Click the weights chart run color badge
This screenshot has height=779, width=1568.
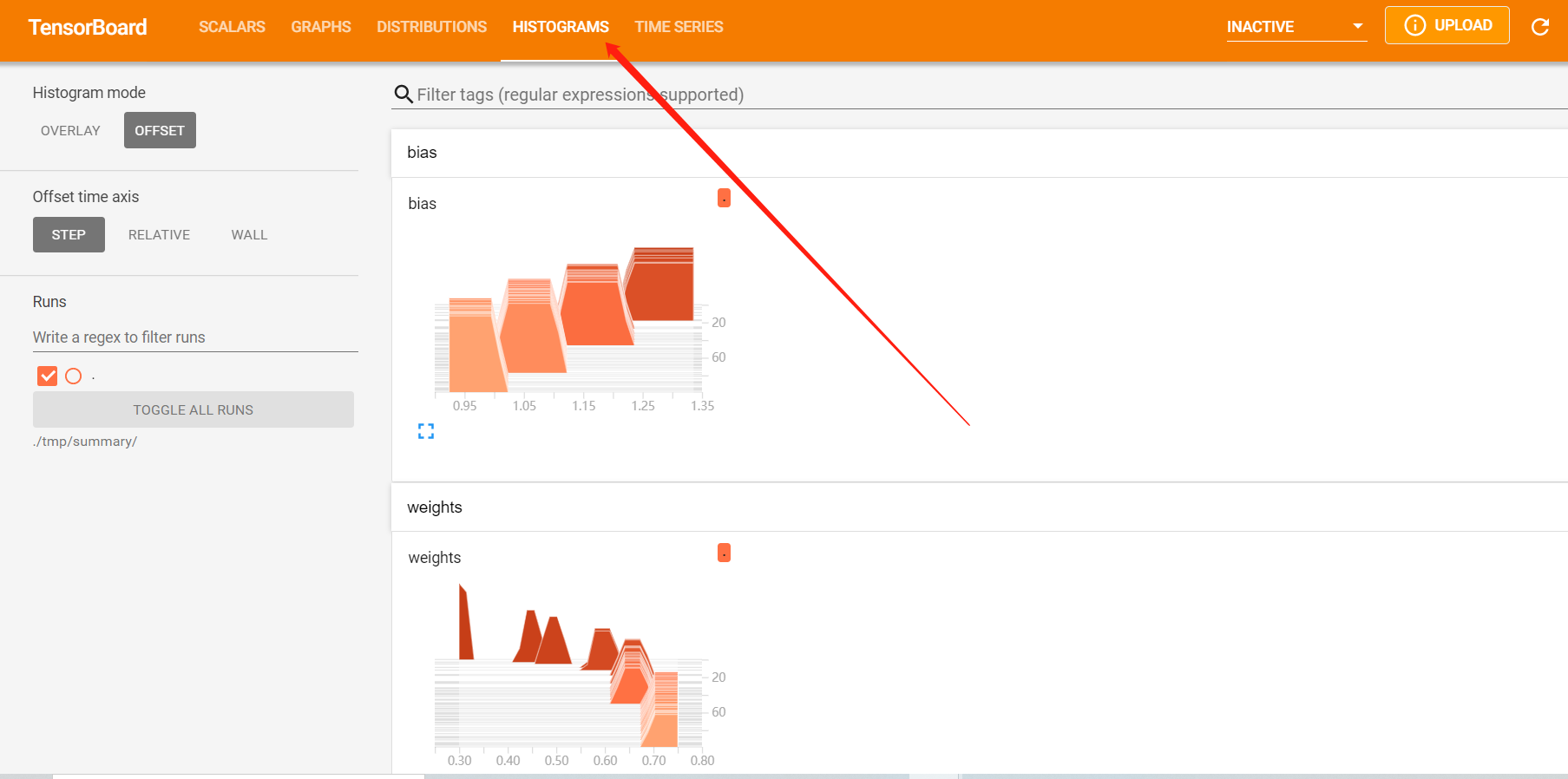pos(724,553)
